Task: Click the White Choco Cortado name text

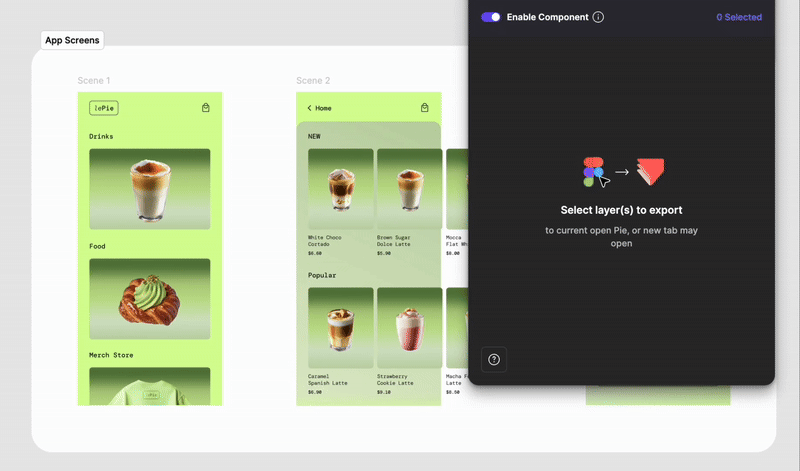Action: (324, 241)
